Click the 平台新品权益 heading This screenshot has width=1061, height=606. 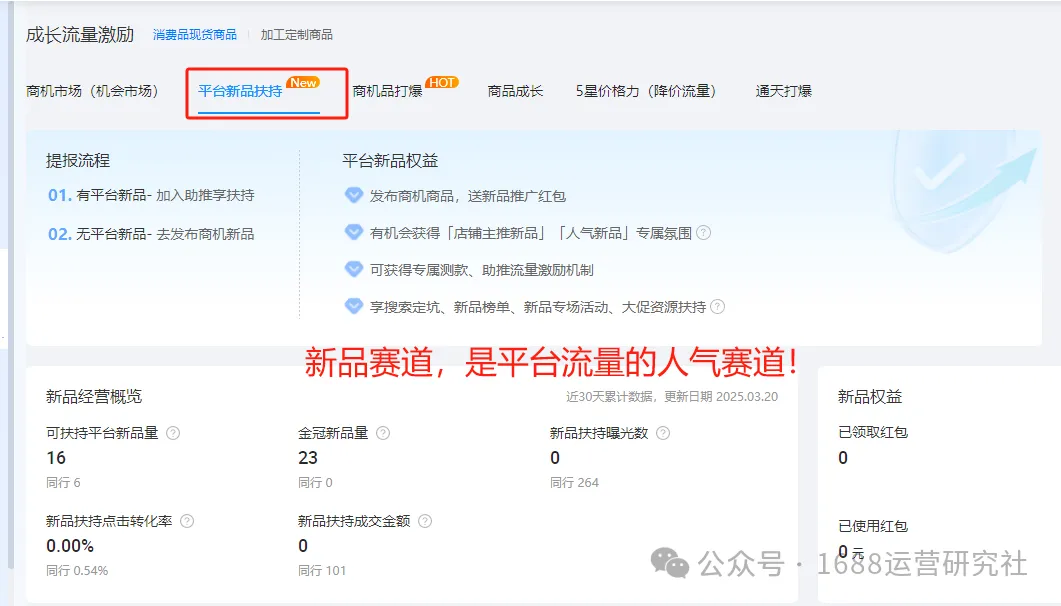point(390,160)
